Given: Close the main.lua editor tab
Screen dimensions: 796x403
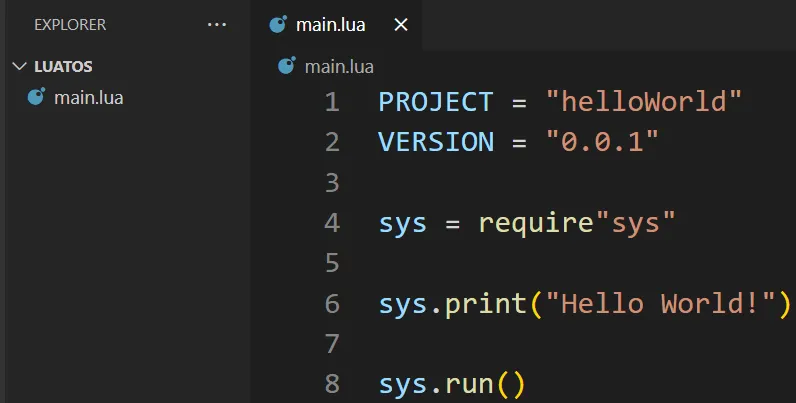Looking at the screenshot, I should (401, 25).
